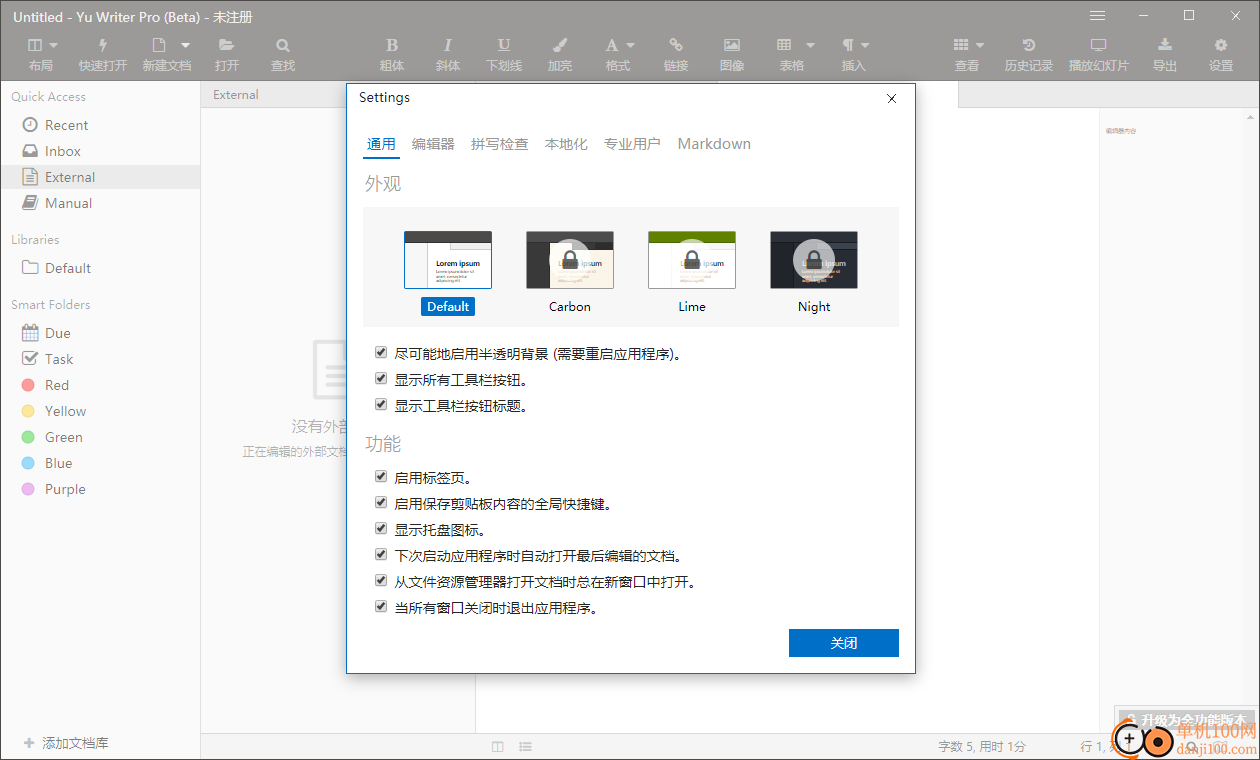The image size is (1260, 760).
Task: Toggle 启用保存剪贴板内容的全局快捷键 checkbox
Action: tap(381, 503)
